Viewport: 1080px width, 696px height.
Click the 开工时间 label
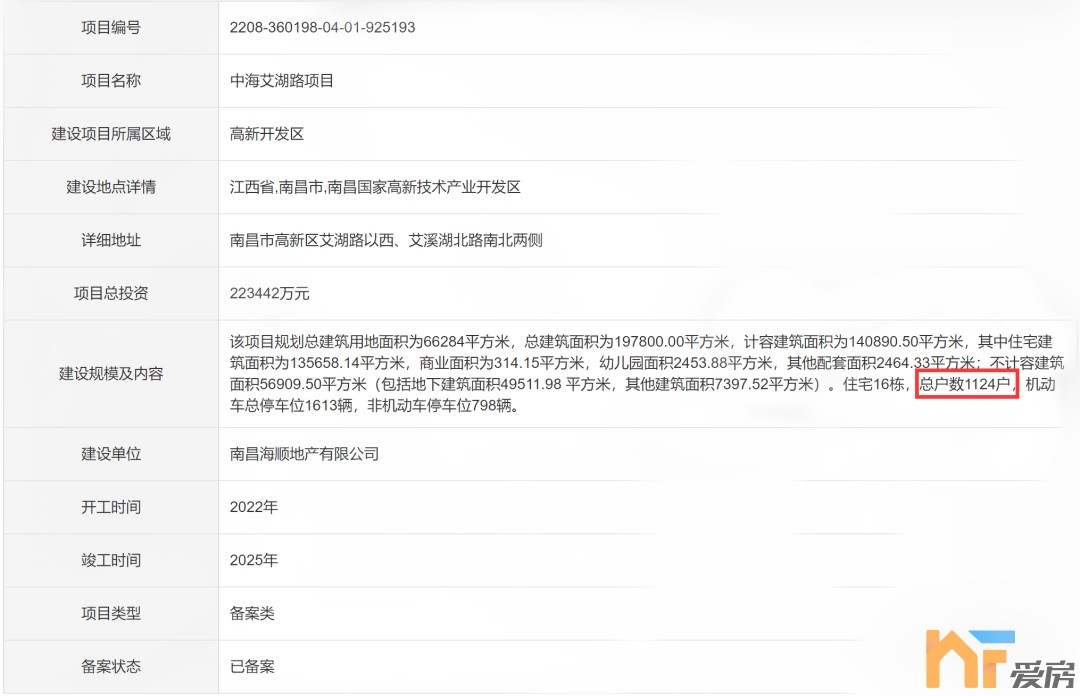(111, 506)
